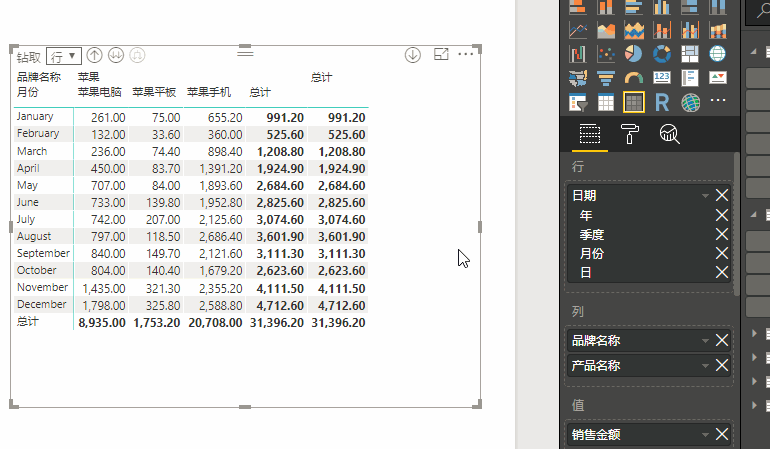Viewport: 770px width, 449px height.
Task: Remove 日 level from date hierarchy
Action: 722,272
